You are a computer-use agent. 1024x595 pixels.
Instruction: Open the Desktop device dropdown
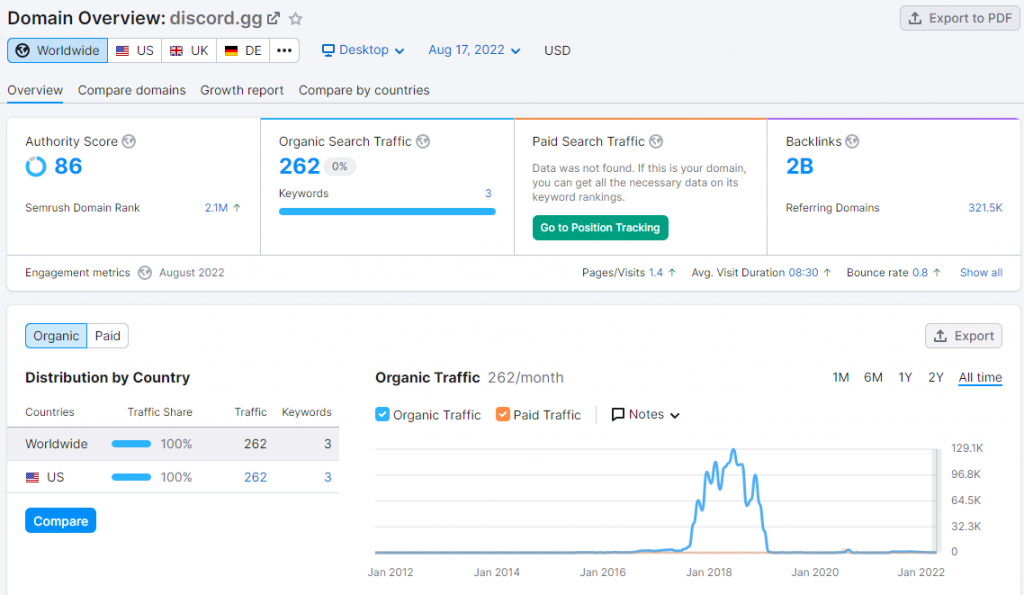(365, 50)
